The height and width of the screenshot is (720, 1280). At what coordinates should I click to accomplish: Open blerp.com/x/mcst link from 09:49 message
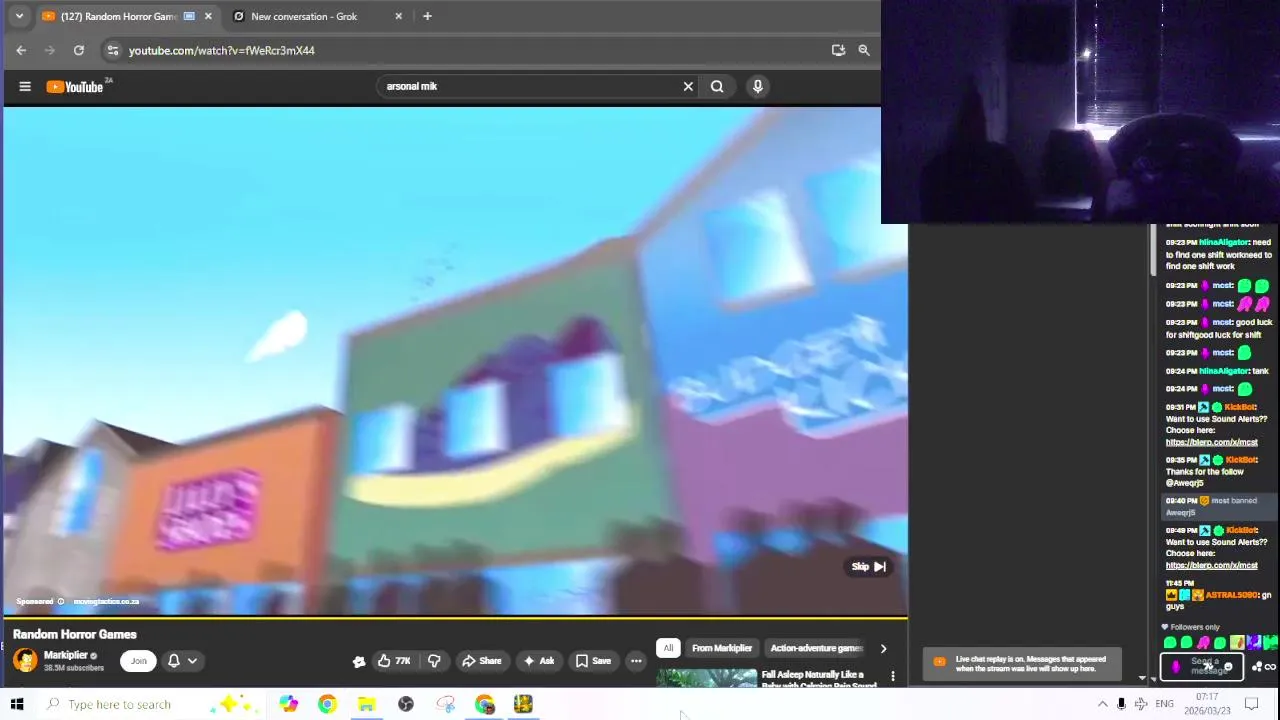[x=1211, y=565]
